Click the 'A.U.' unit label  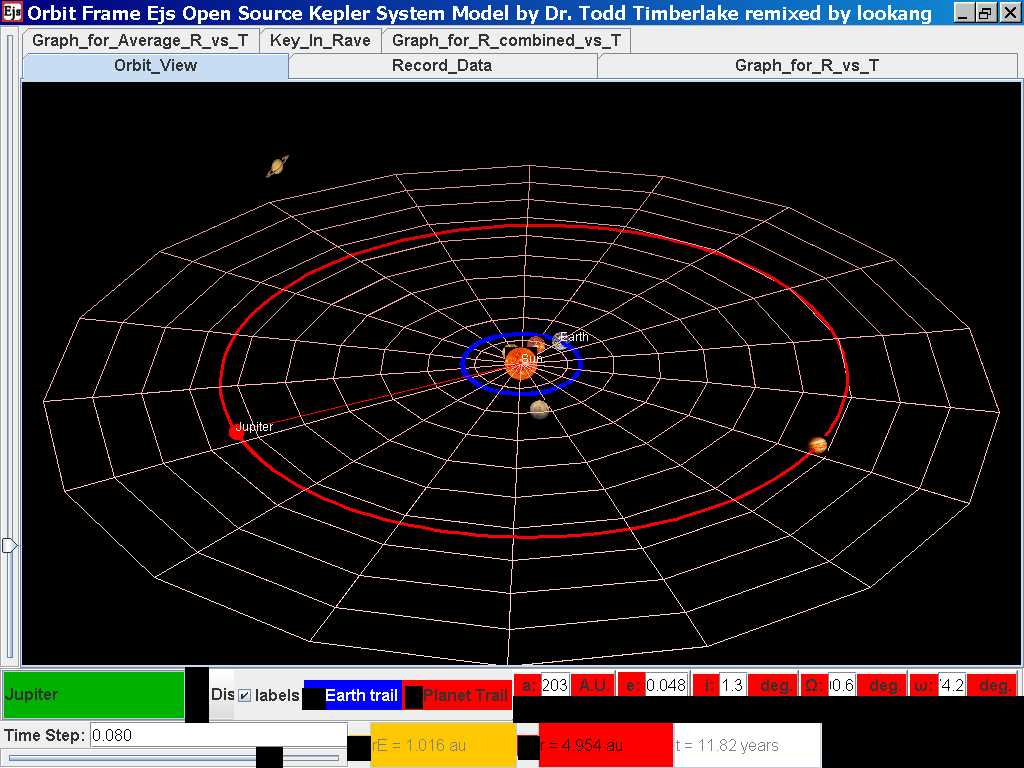593,685
